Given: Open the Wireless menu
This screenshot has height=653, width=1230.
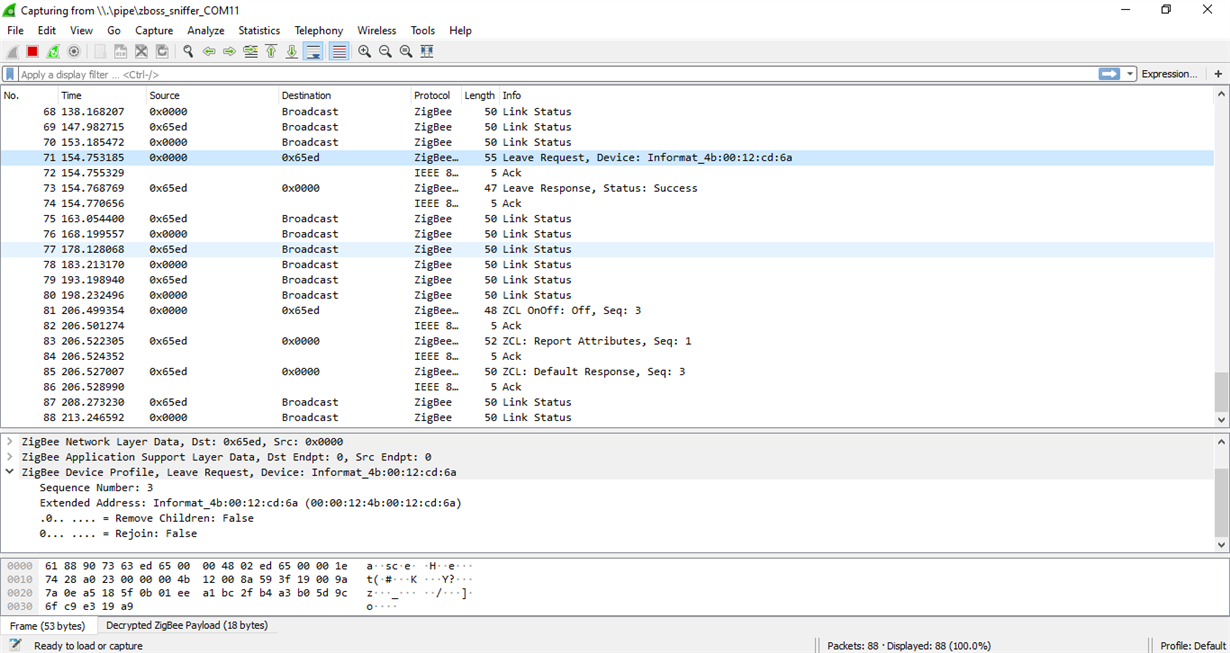Looking at the screenshot, I should point(377,30).
